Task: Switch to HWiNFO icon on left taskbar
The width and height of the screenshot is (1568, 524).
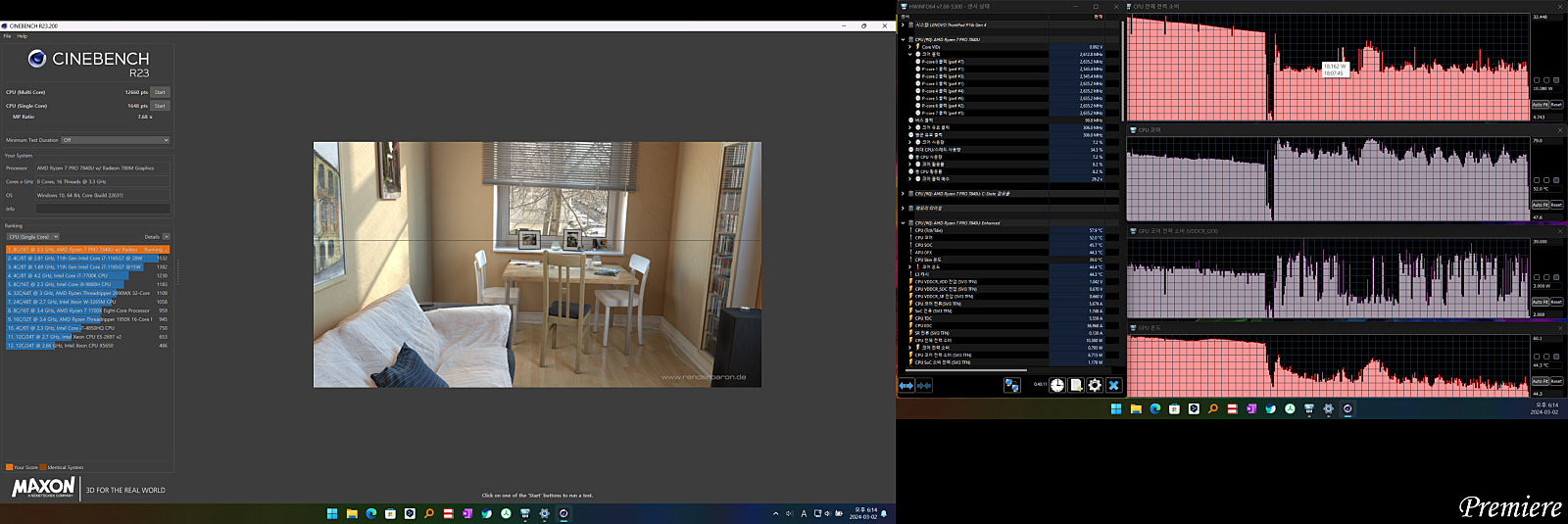Action: pos(525,513)
